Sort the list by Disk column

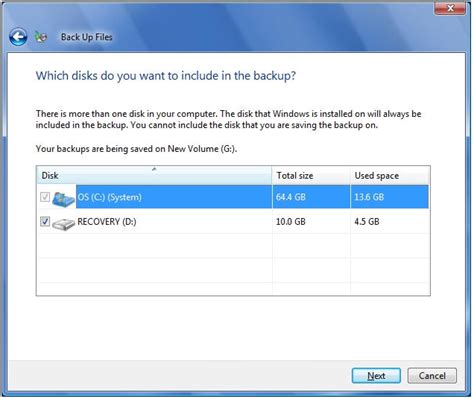pos(154,175)
